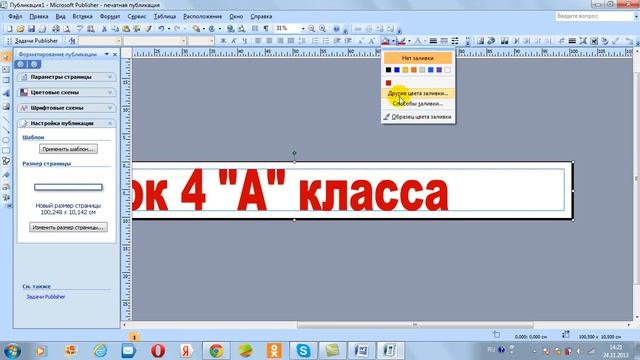The image size is (640, 360).
Task: Select the Arrow tool in the left toolbar
Action: click(6, 130)
